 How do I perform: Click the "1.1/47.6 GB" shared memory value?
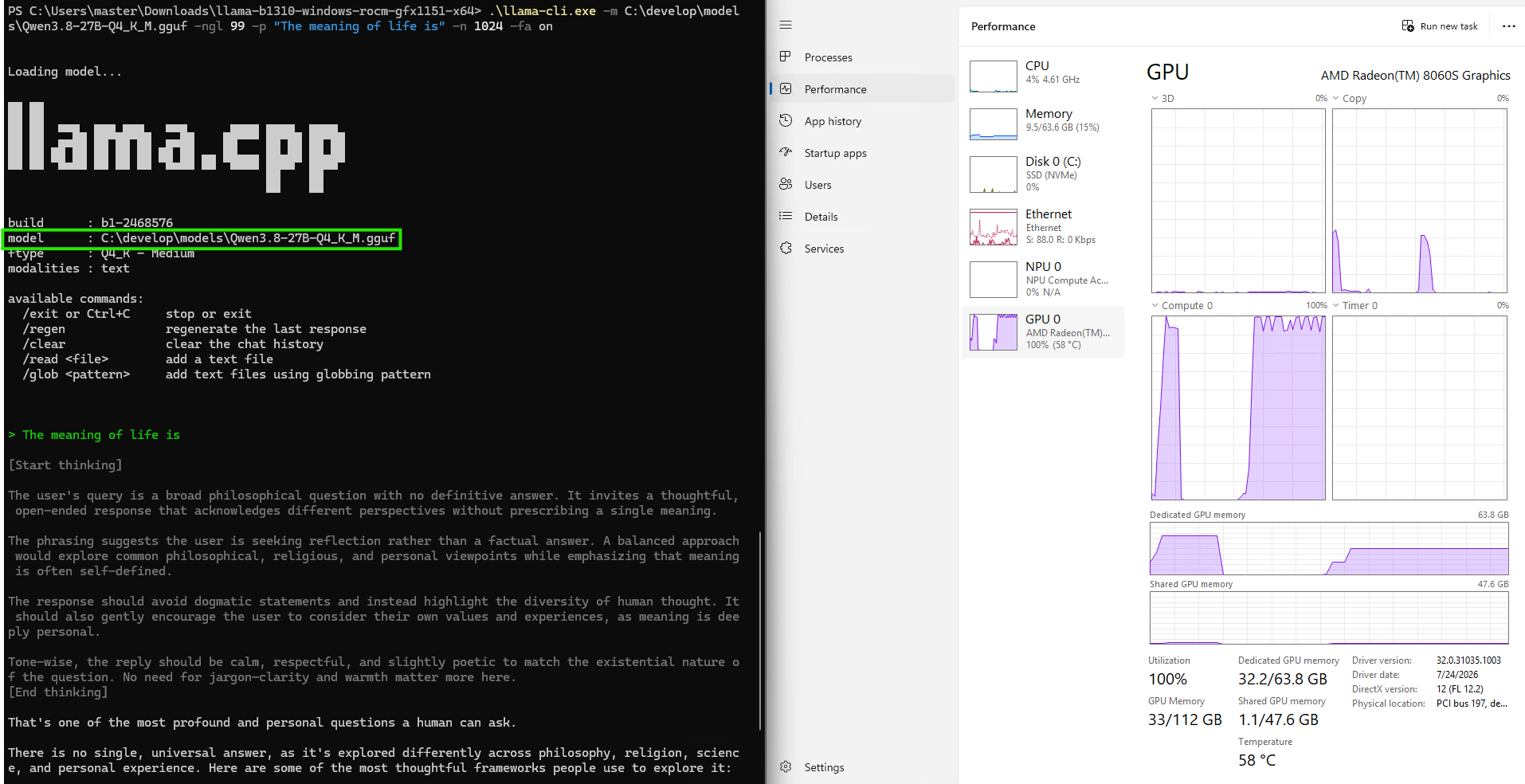click(x=1278, y=720)
